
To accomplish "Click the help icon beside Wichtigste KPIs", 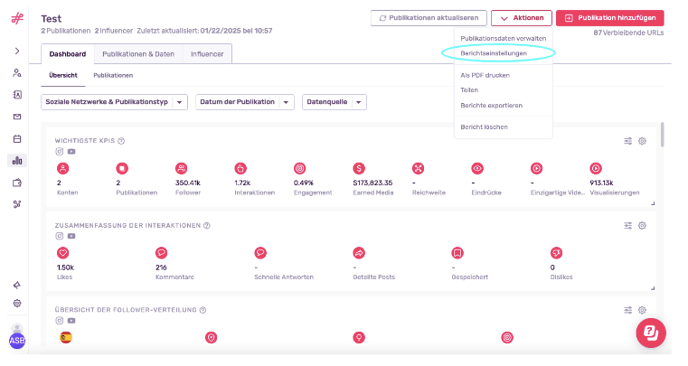I will pyautogui.click(x=122, y=141).
